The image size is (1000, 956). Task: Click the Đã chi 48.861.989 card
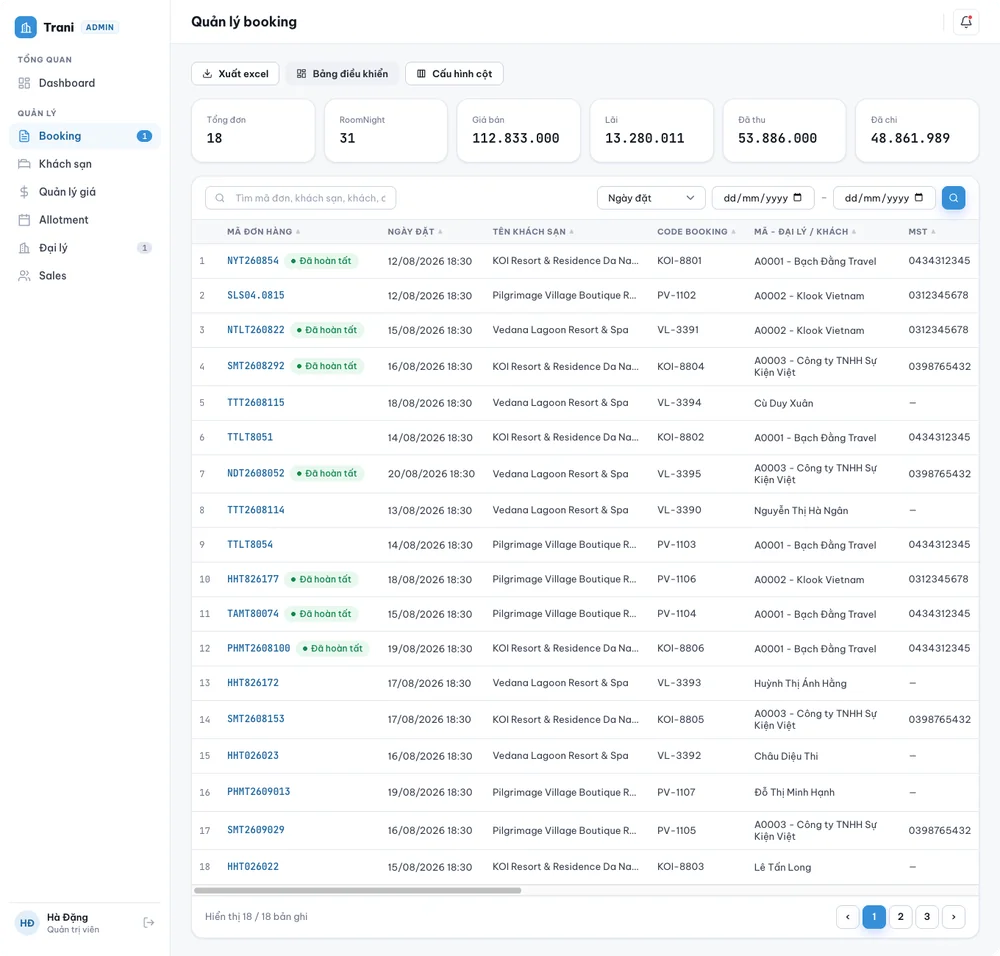pos(917,130)
